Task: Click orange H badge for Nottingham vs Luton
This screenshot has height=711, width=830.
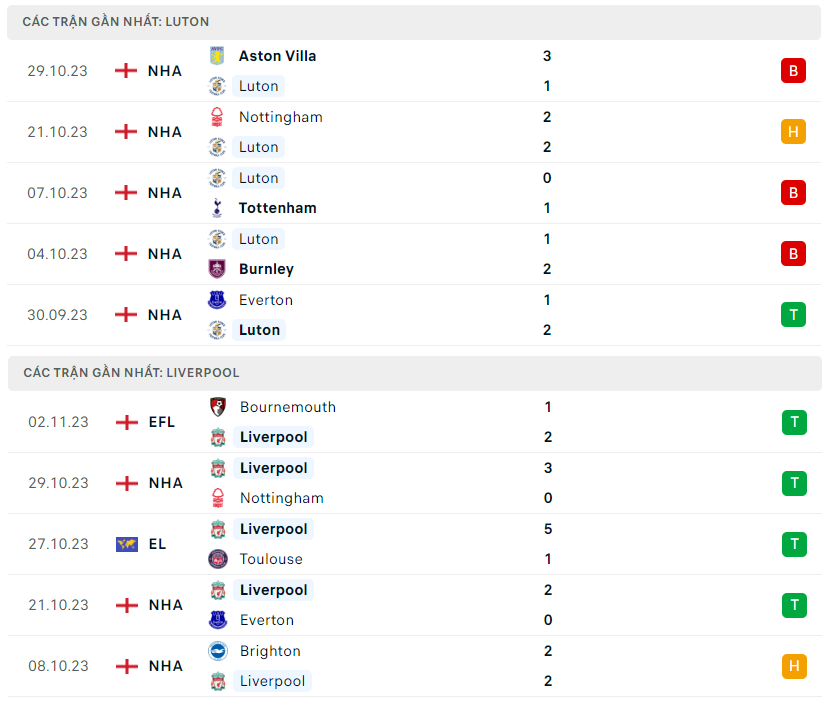Action: (x=793, y=132)
